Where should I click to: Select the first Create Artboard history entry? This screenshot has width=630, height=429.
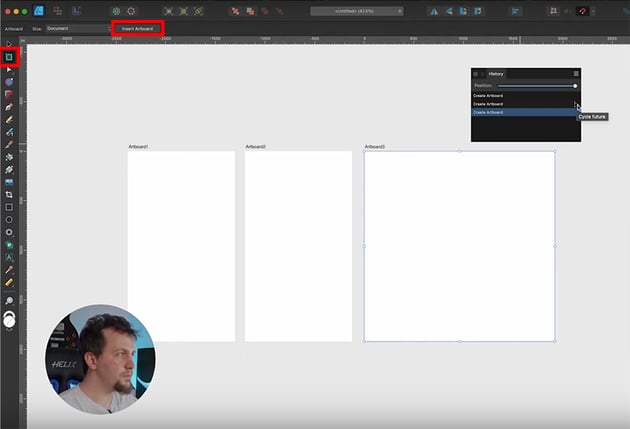click(x=524, y=96)
